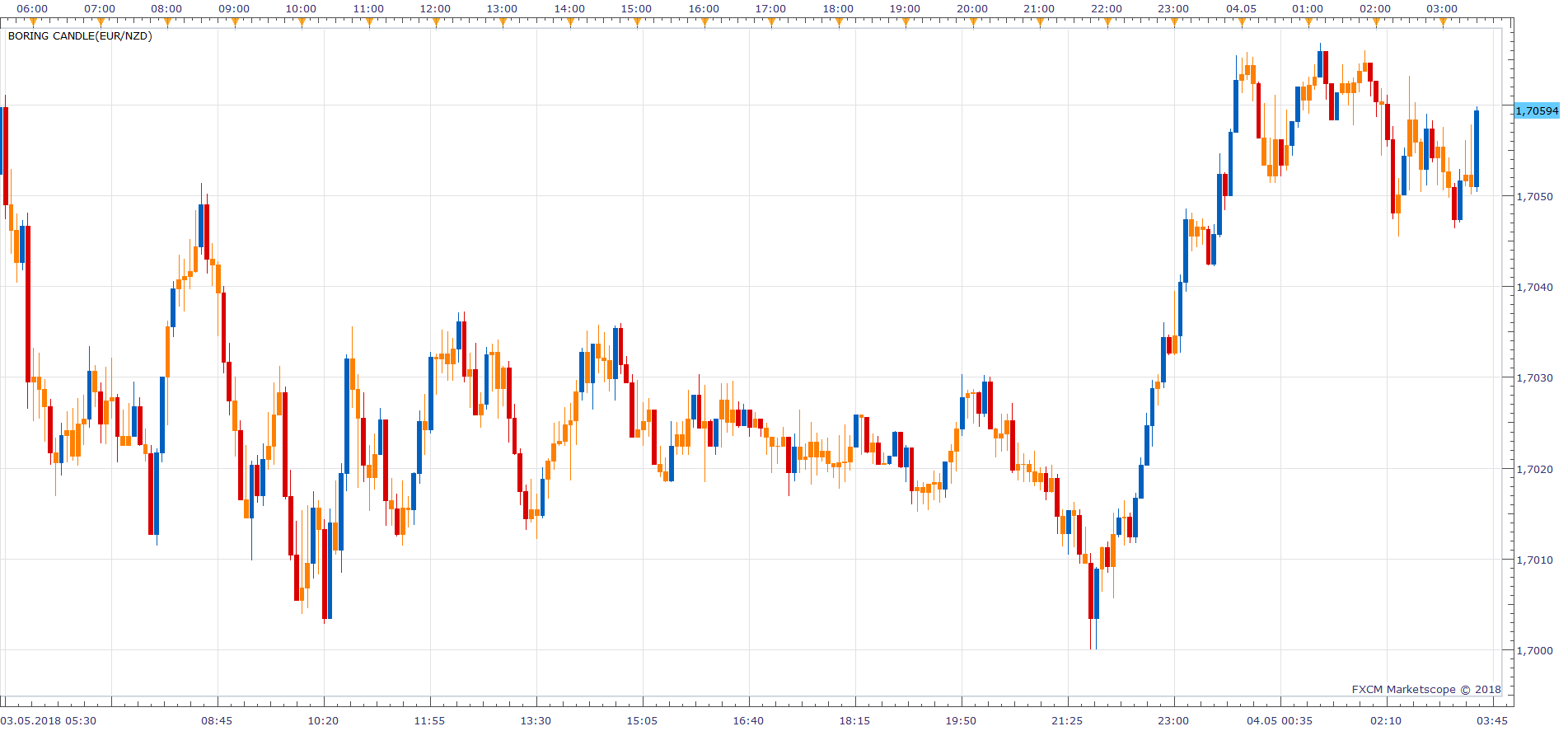Image resolution: width=1568 pixels, height=731 pixels.
Task: Click the orange triangle at 21:00
Action: [1040, 22]
